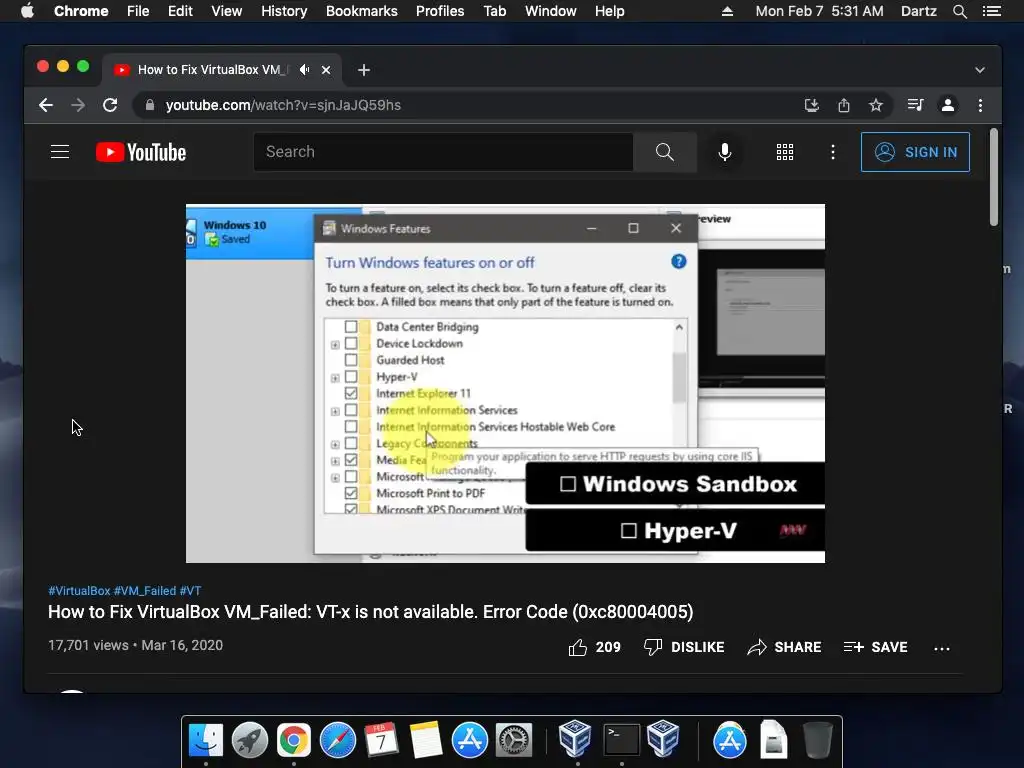Open the YouTube hamburger guide menu
Screen dimensions: 1024x768
[60, 152]
